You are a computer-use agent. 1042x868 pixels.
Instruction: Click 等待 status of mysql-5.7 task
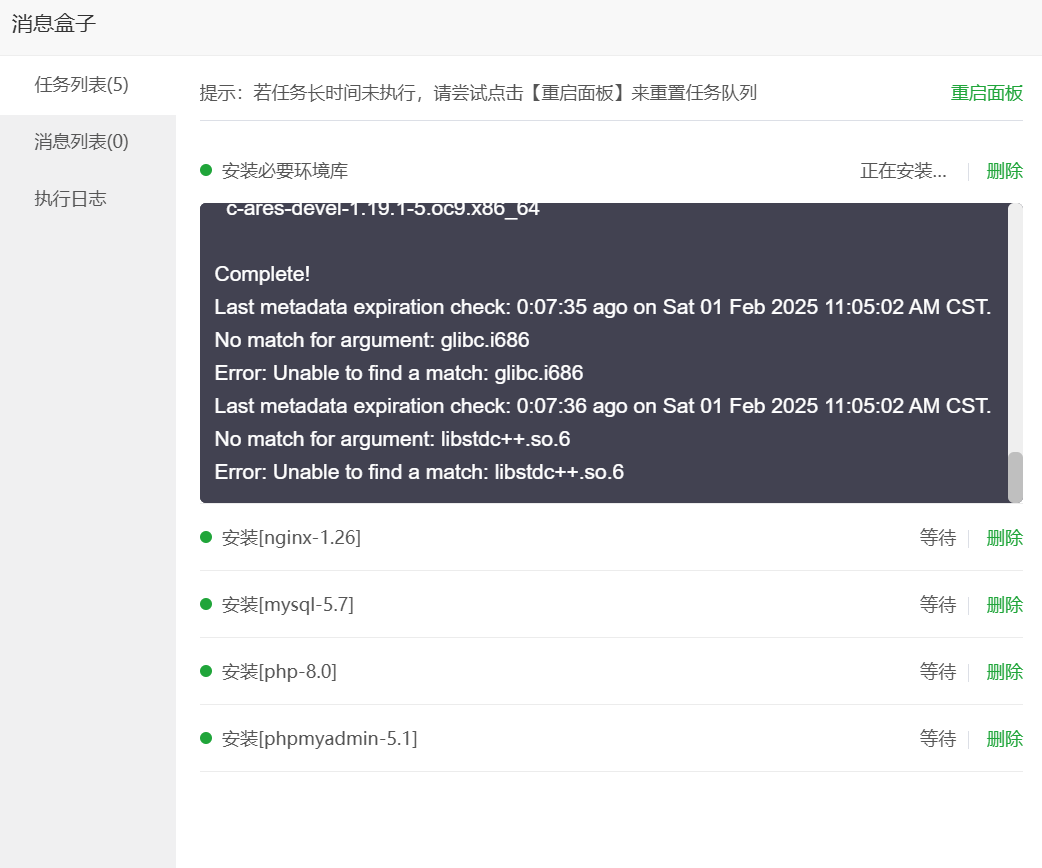click(938, 605)
